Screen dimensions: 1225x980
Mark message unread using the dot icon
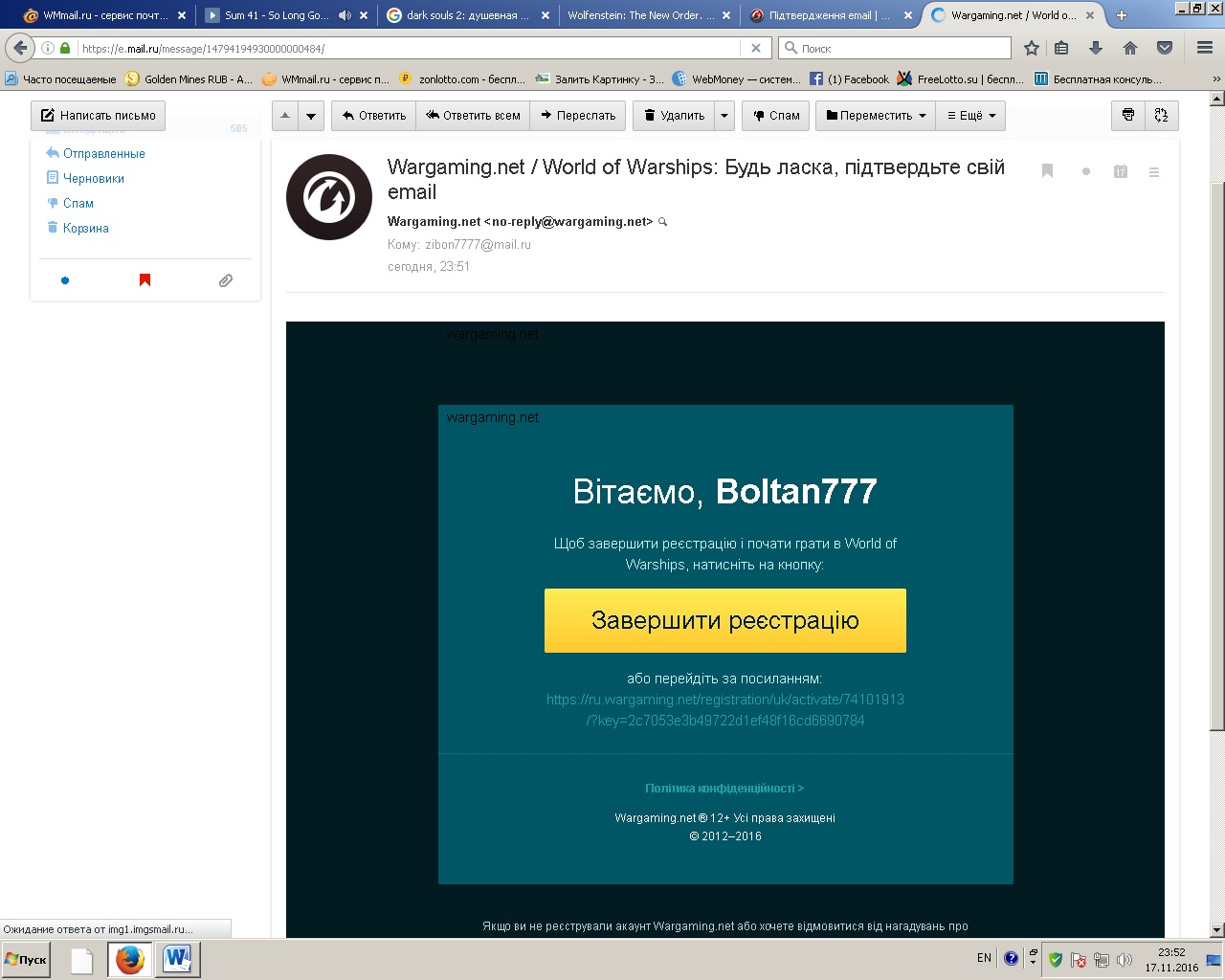click(1086, 172)
